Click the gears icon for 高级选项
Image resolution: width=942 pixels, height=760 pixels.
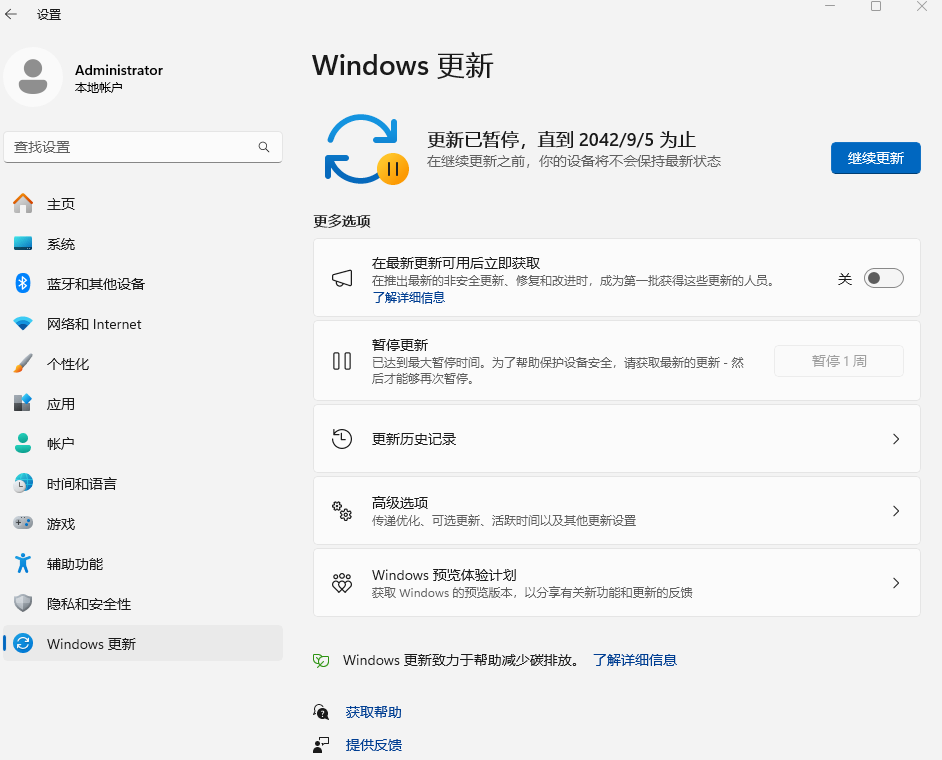tap(342, 511)
